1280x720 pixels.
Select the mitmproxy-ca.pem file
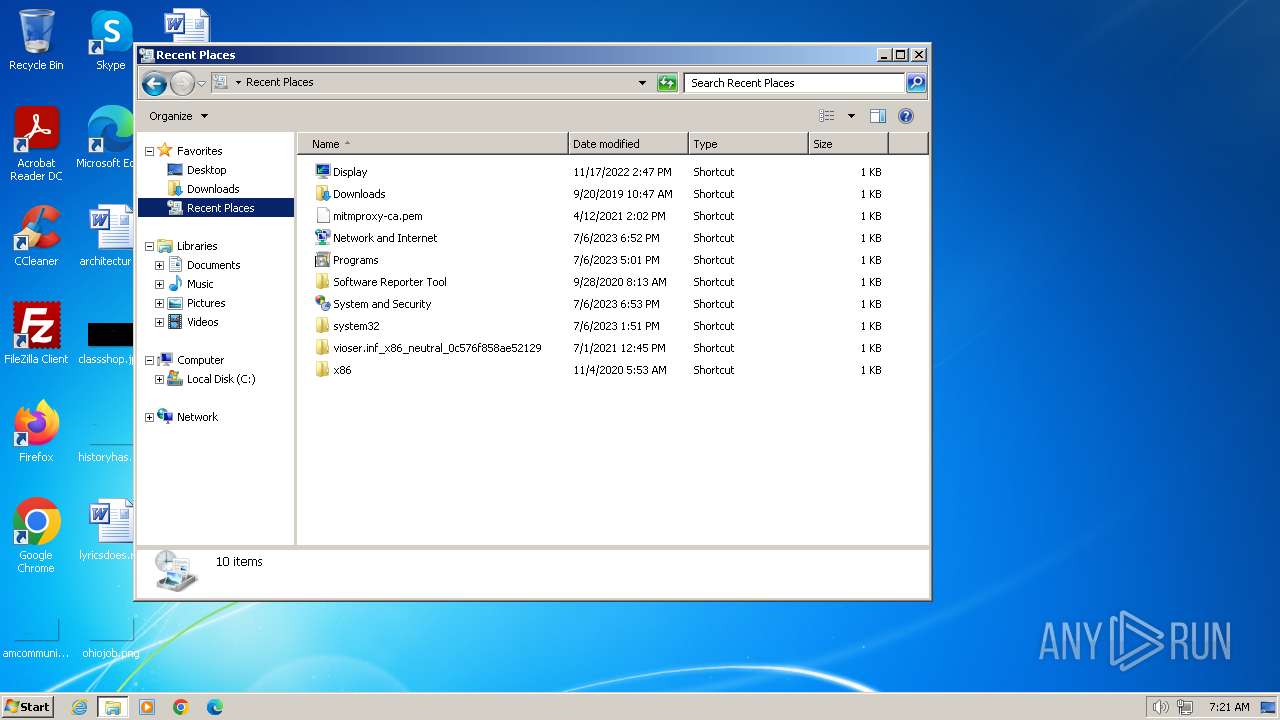(x=377, y=216)
